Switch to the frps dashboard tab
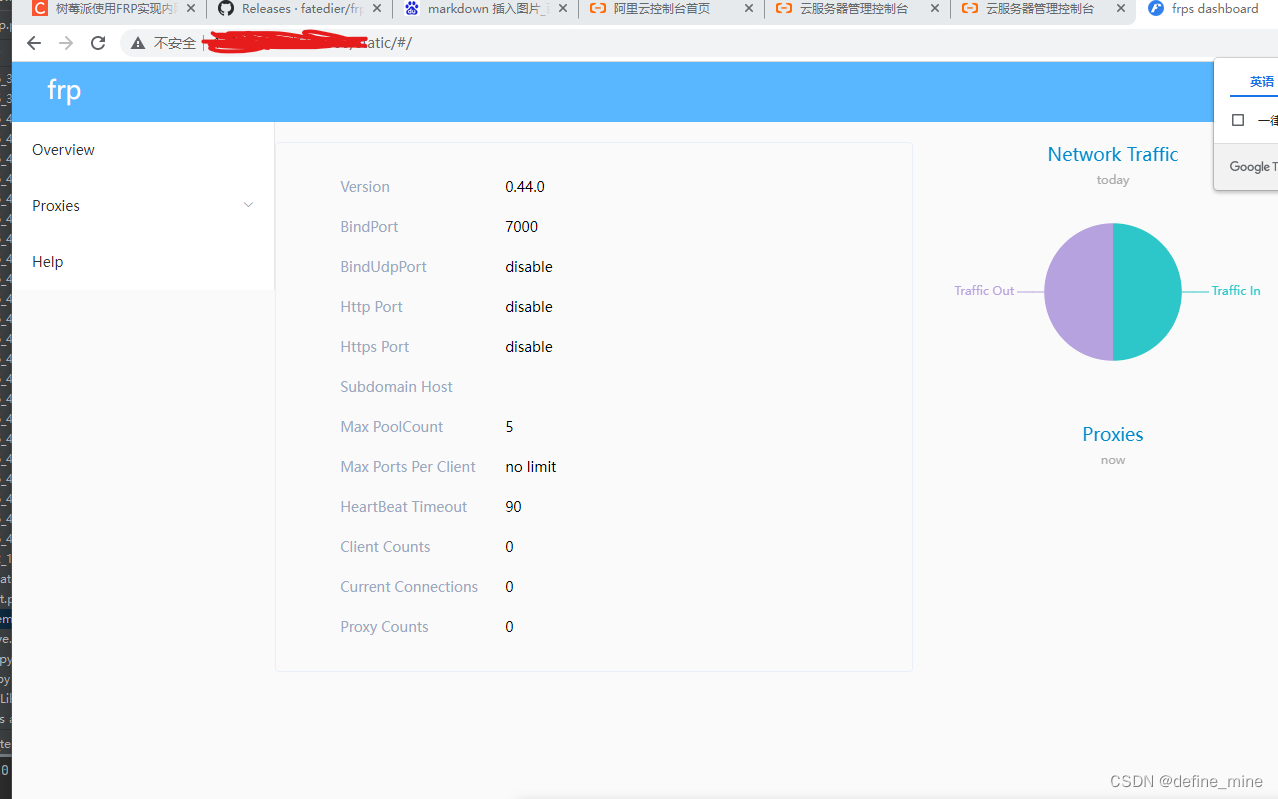Image resolution: width=1278 pixels, height=799 pixels. pos(1208,9)
